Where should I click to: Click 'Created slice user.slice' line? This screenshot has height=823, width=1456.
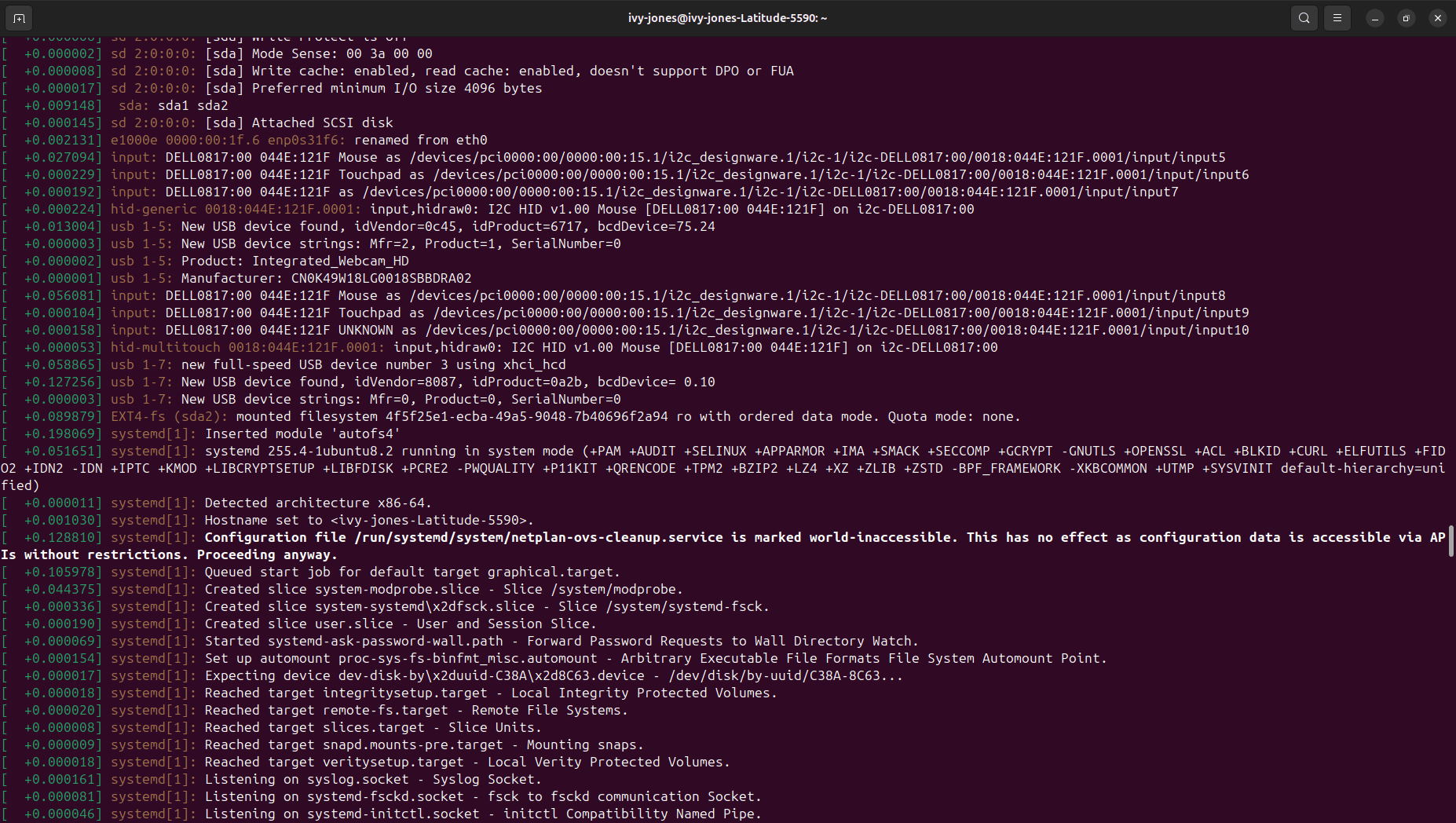click(x=299, y=624)
